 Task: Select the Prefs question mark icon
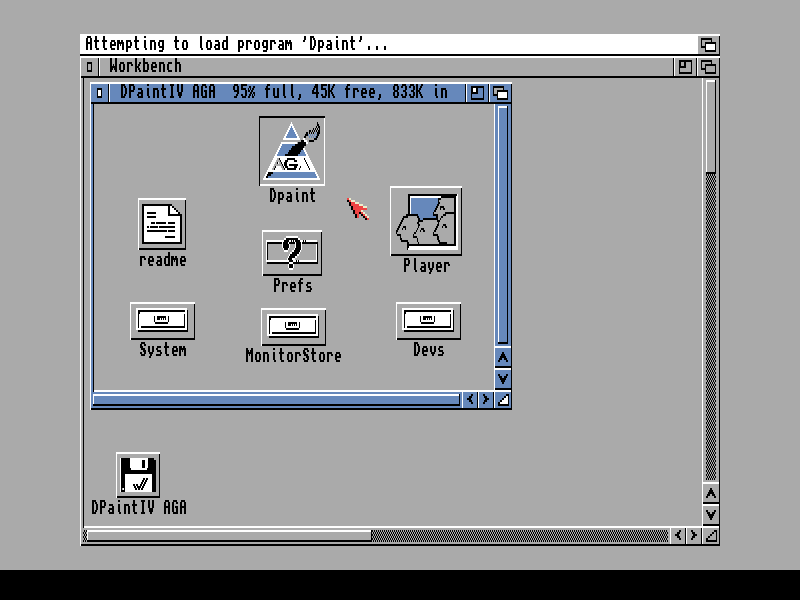(292, 253)
